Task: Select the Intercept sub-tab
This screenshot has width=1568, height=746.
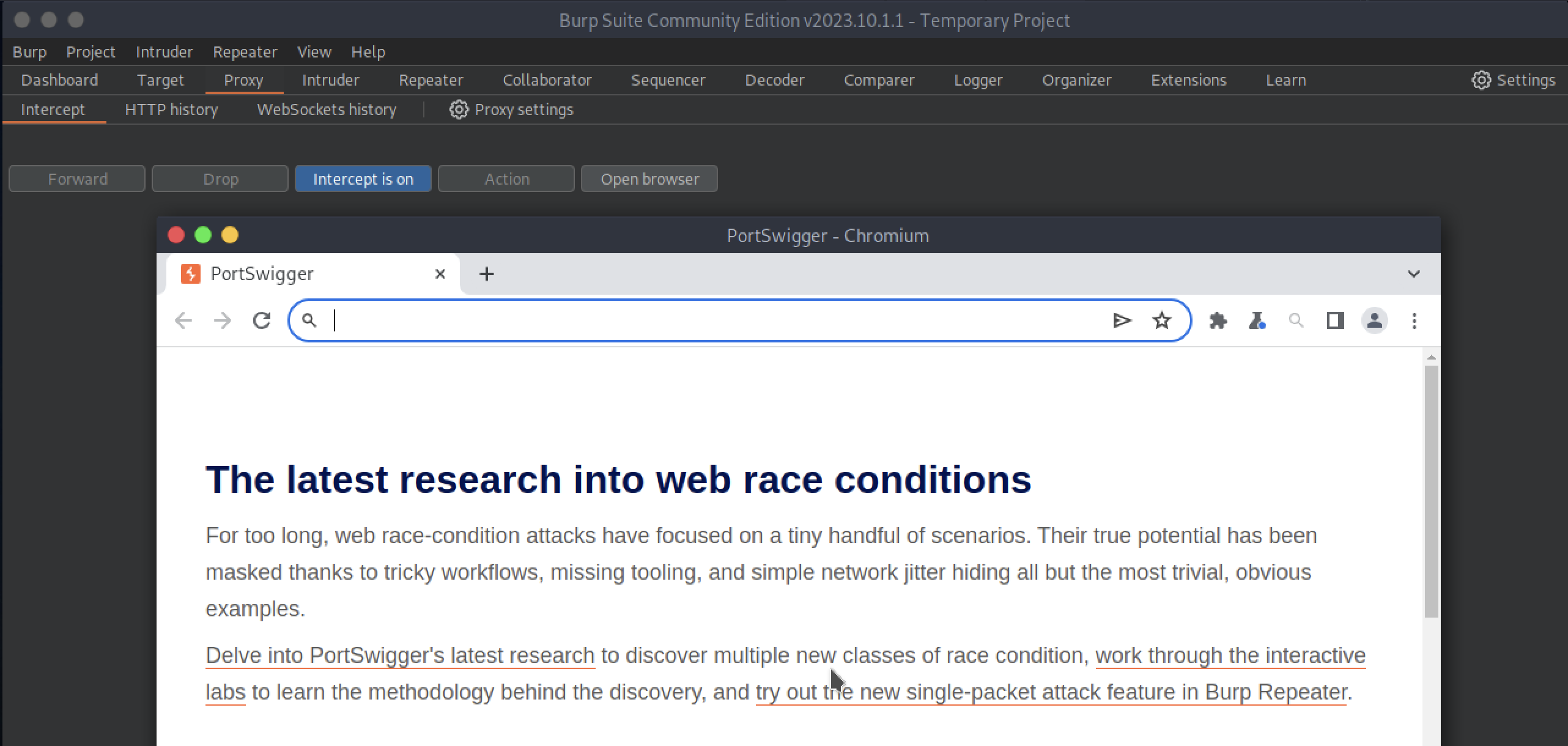Action: coord(53,109)
